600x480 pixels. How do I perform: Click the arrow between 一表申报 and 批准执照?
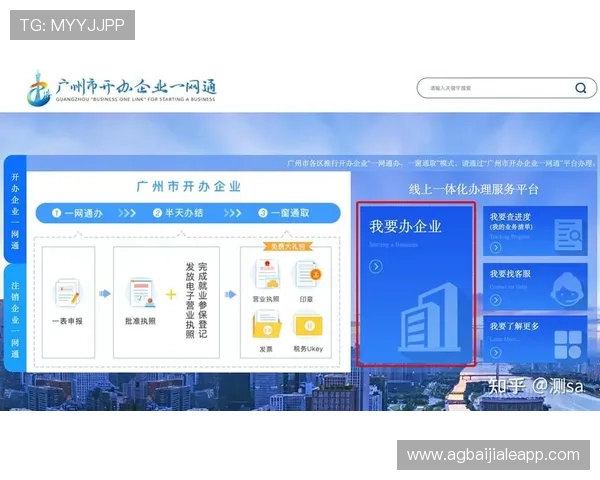[x=104, y=294]
